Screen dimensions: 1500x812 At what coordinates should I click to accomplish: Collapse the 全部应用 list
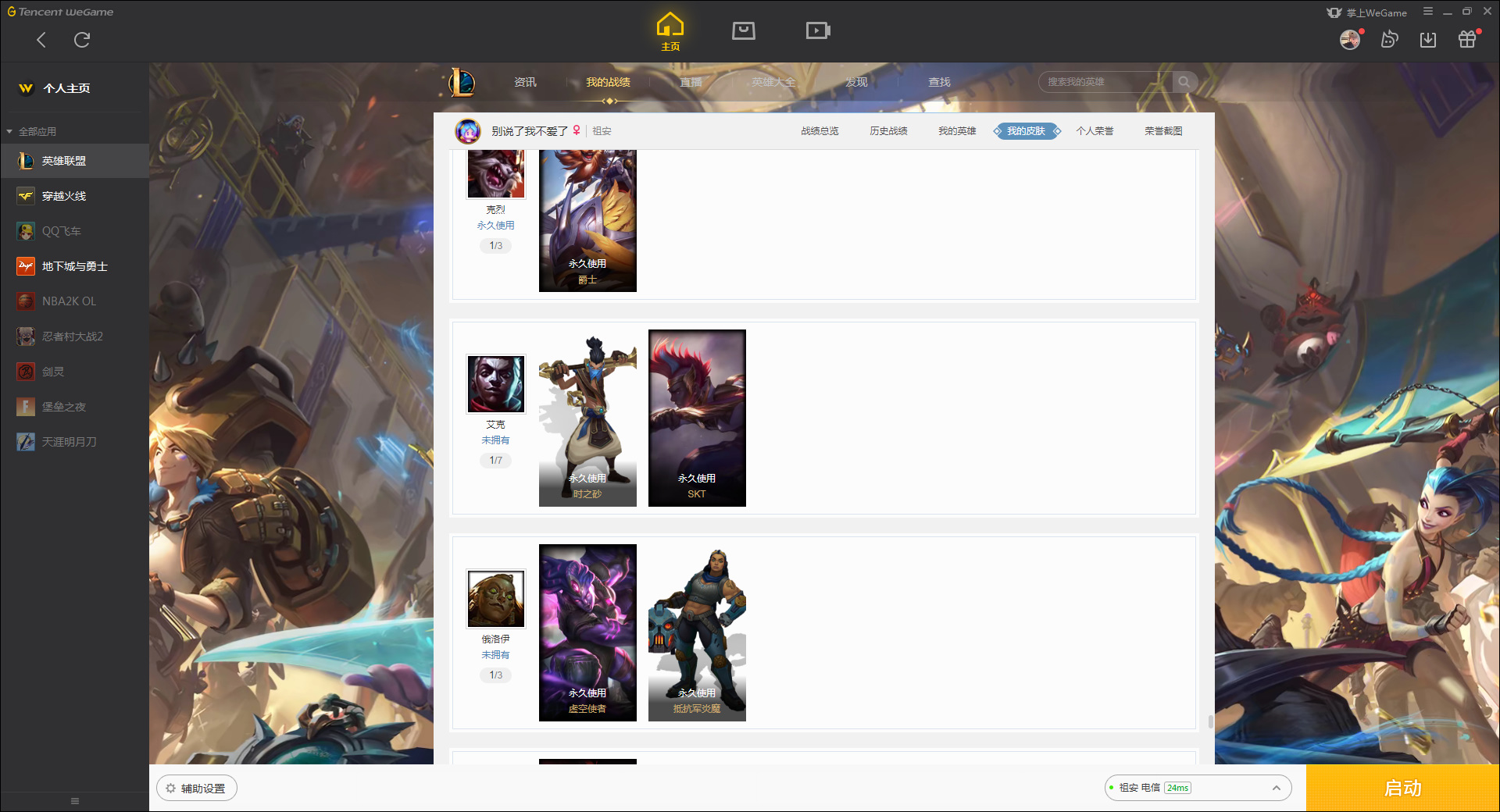coord(31,131)
